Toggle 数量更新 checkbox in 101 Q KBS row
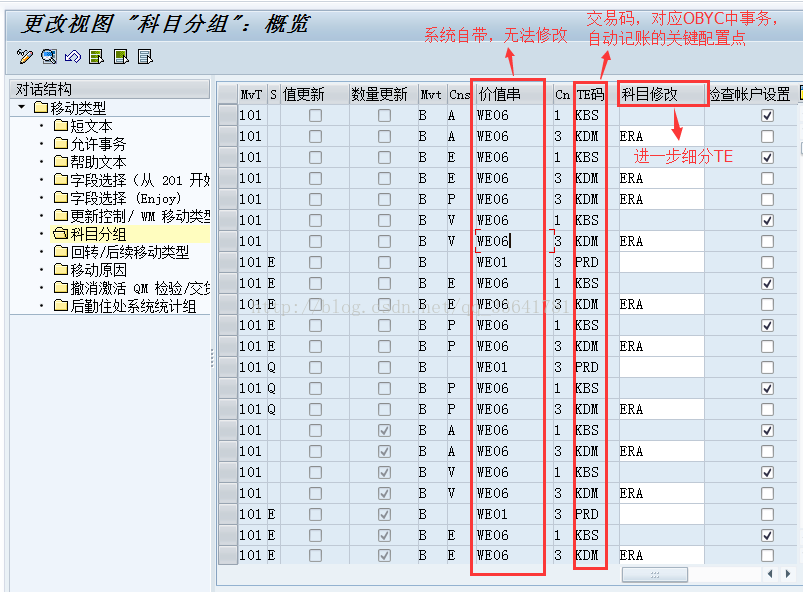Image resolution: width=803 pixels, height=592 pixels. point(384,389)
